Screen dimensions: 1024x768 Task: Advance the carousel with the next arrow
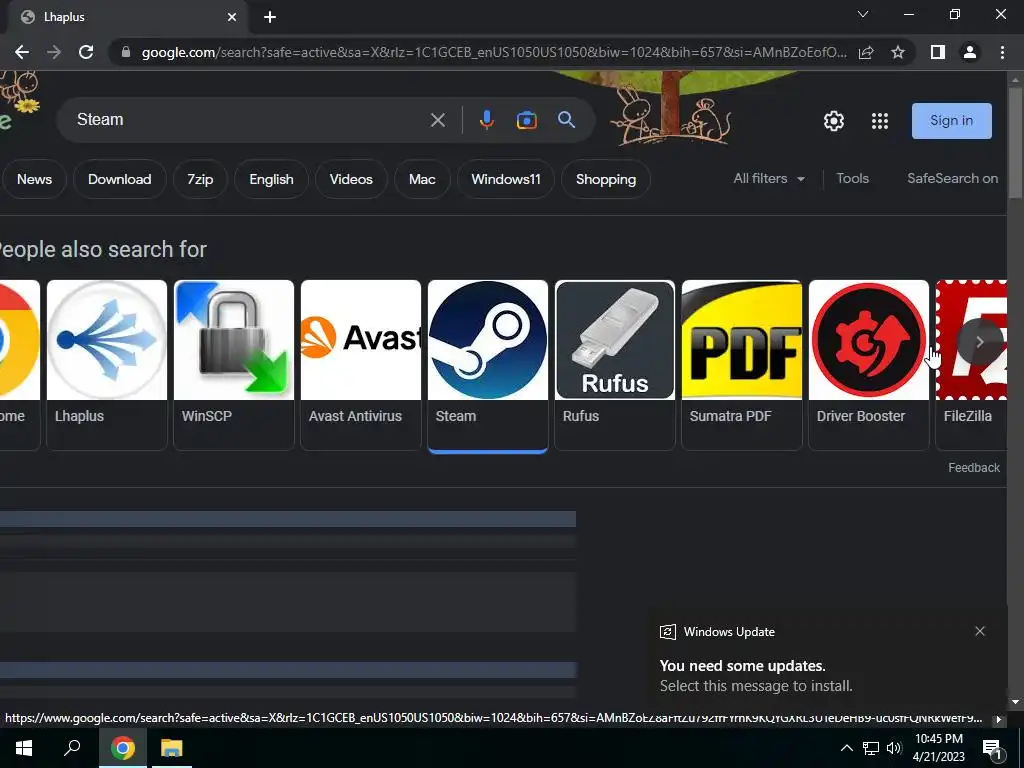point(980,342)
